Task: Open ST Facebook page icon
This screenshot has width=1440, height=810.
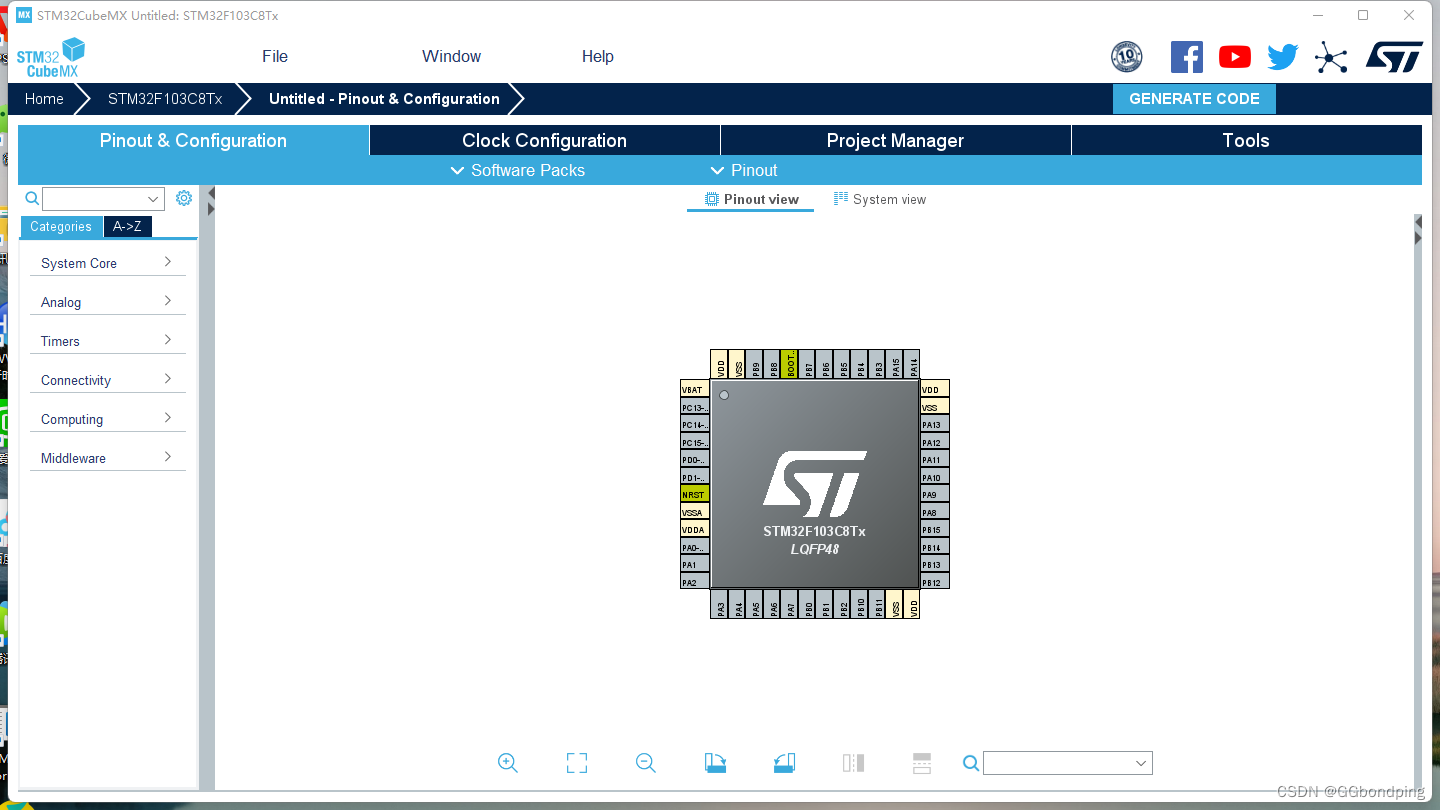Action: tap(1187, 57)
